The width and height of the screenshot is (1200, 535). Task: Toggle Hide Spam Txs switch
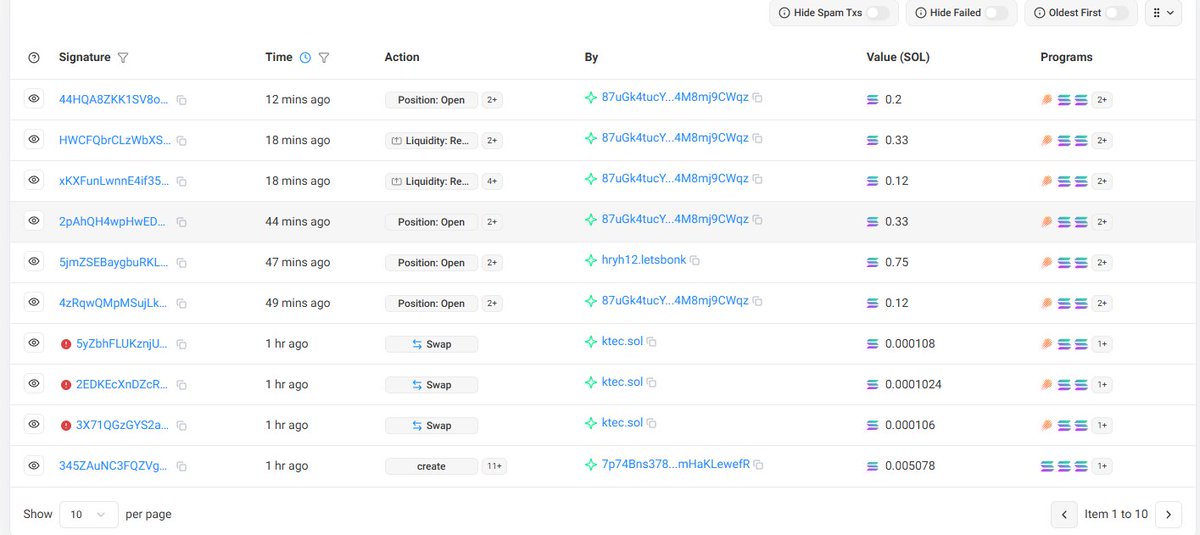click(877, 13)
